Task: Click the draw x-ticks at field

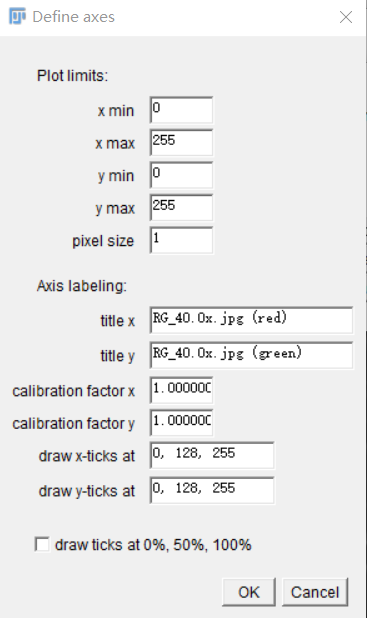Action: point(212,456)
